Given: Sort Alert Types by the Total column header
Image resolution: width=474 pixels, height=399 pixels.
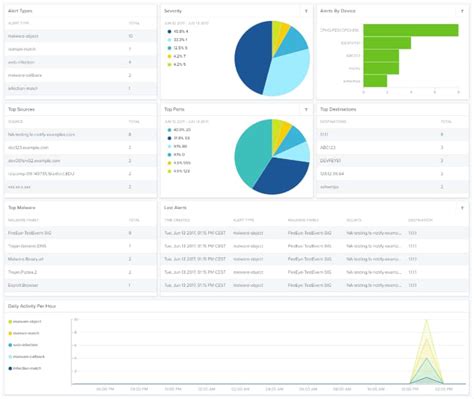Looking at the screenshot, I should (x=134, y=23).
